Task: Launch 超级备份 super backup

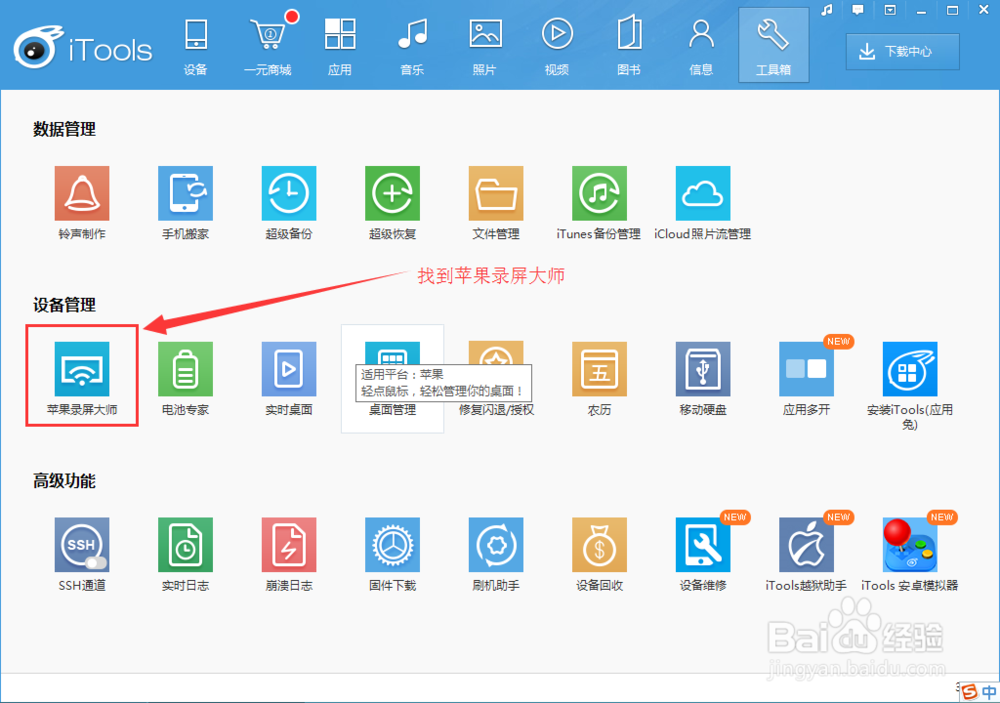Action: pos(288,193)
